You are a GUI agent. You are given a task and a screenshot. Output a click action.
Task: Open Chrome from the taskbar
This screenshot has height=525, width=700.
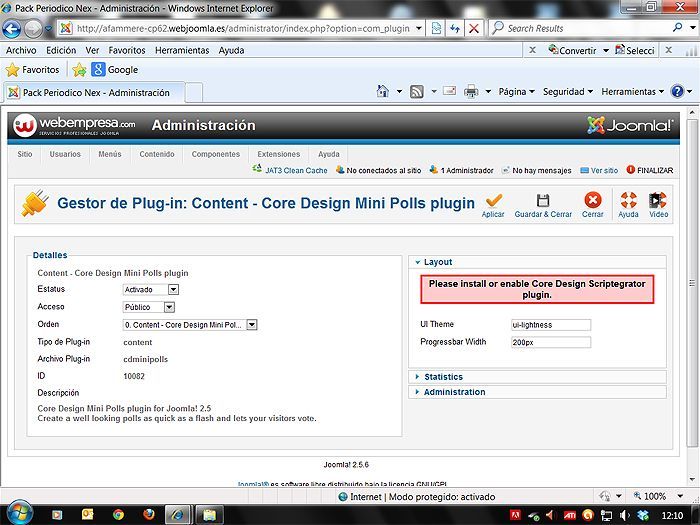[x=118, y=515]
